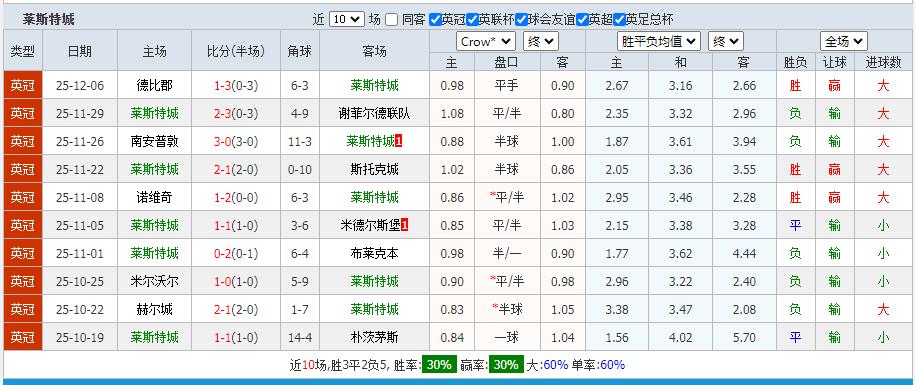Click the 进球数 column header
915x385 pixels.
(883, 62)
